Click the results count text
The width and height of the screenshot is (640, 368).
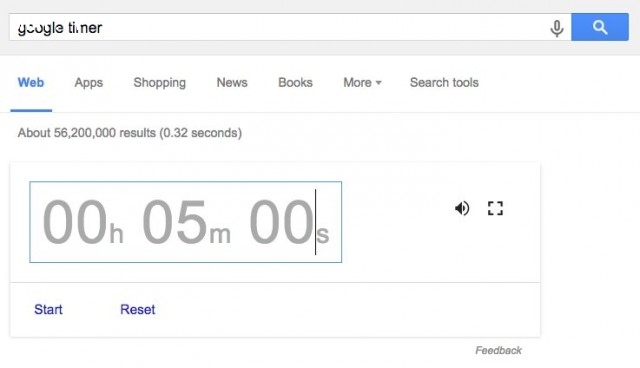pyautogui.click(x=130, y=133)
